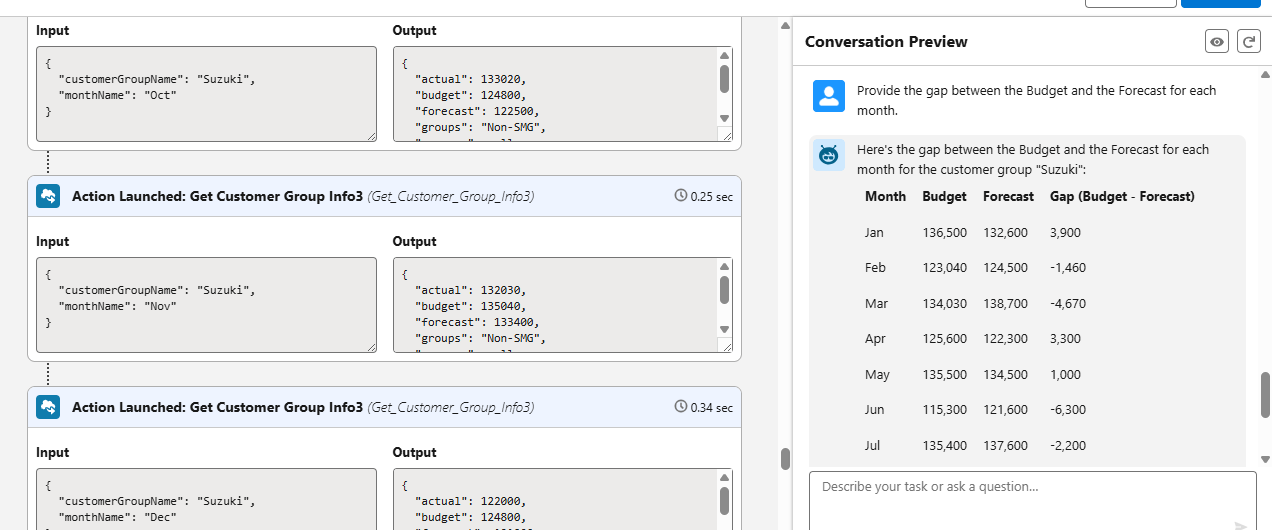
Task: Click the Oct input JSON text area
Action: (206, 94)
